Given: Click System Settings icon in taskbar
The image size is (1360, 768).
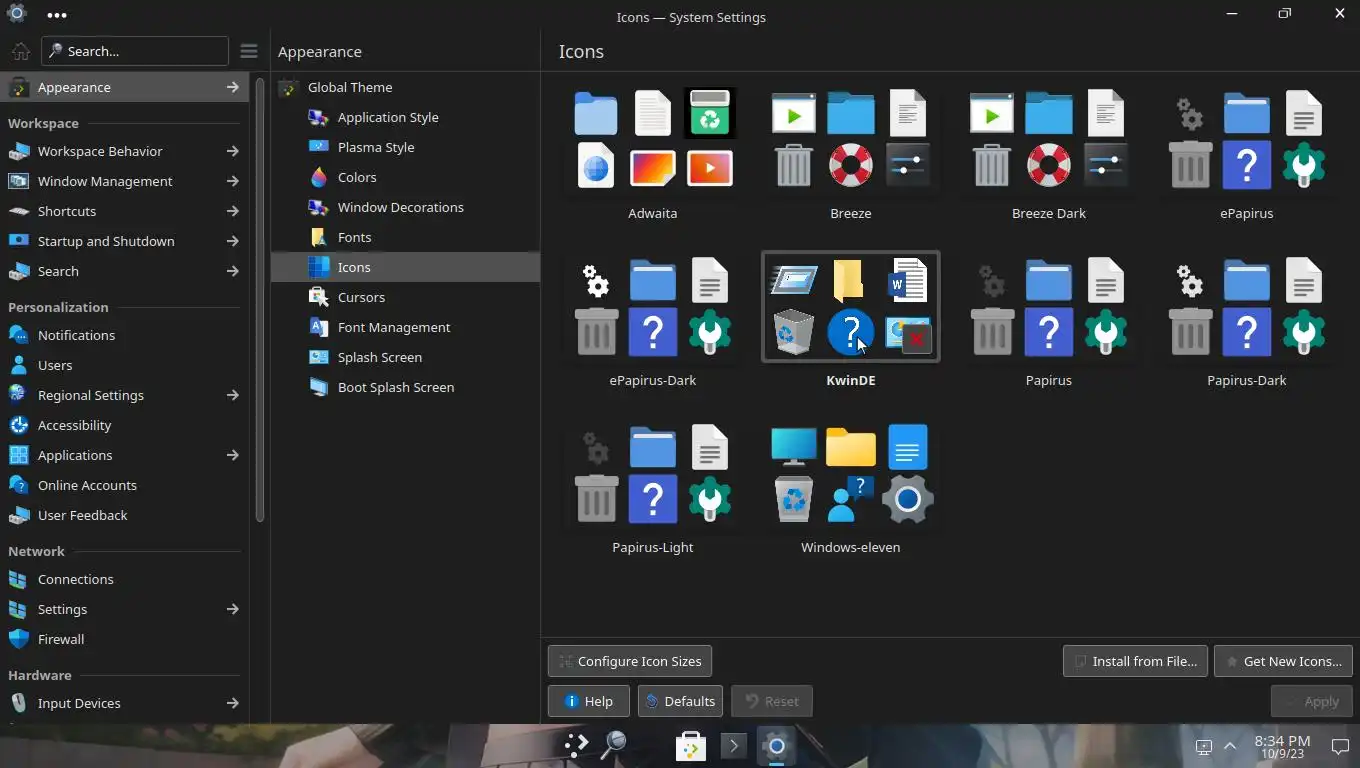Looking at the screenshot, I should coord(776,745).
